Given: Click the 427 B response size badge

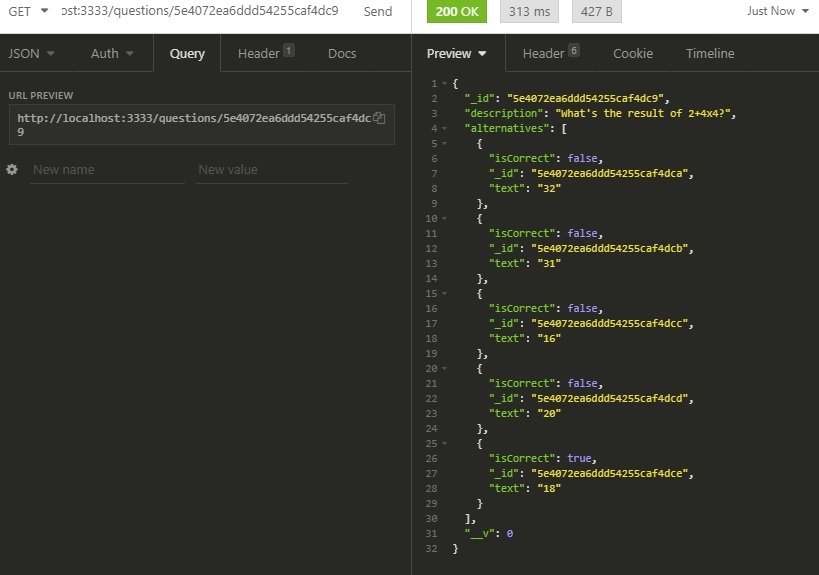Looking at the screenshot, I should (x=596, y=11).
